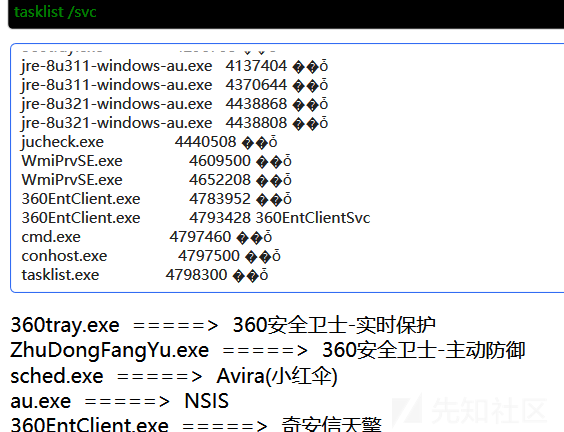564x432 pixels.
Task: Click the conhost.exe process row
Action: 151,256
